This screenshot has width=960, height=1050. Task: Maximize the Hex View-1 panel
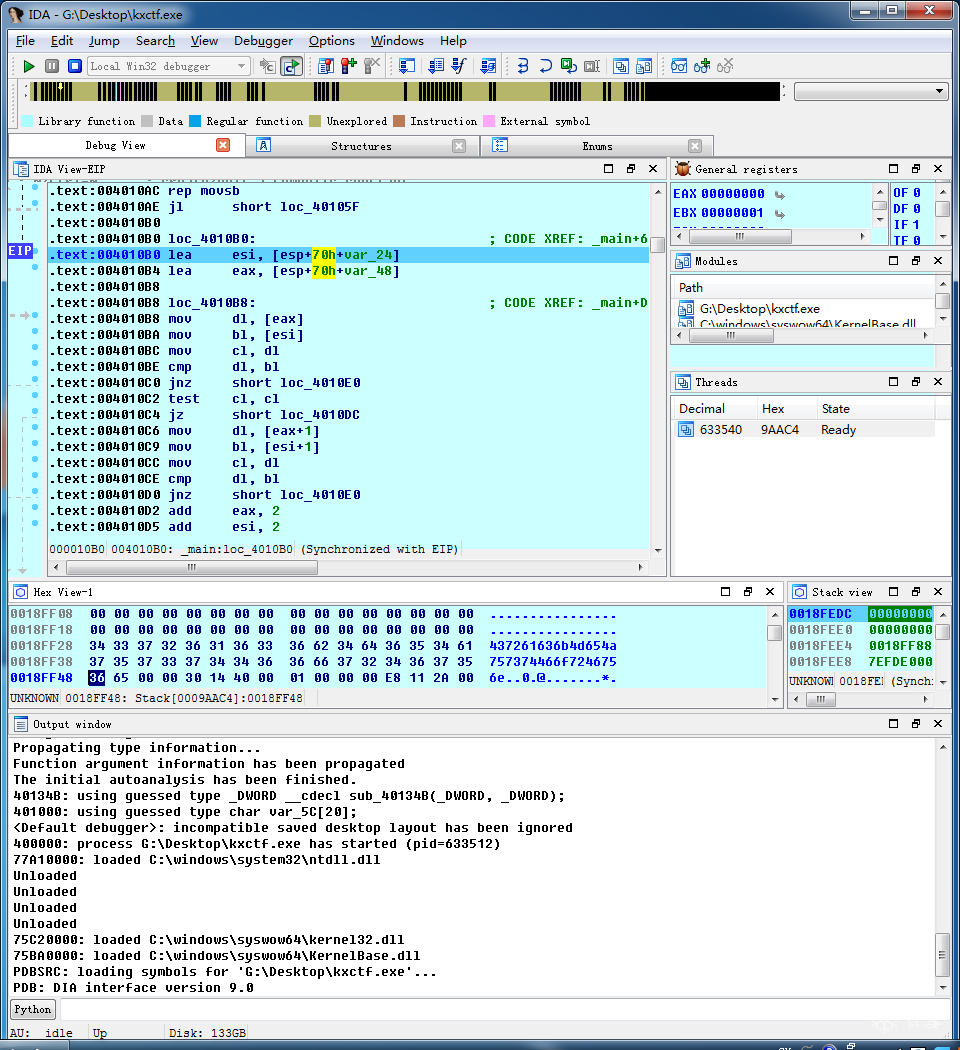pyautogui.click(x=725, y=591)
